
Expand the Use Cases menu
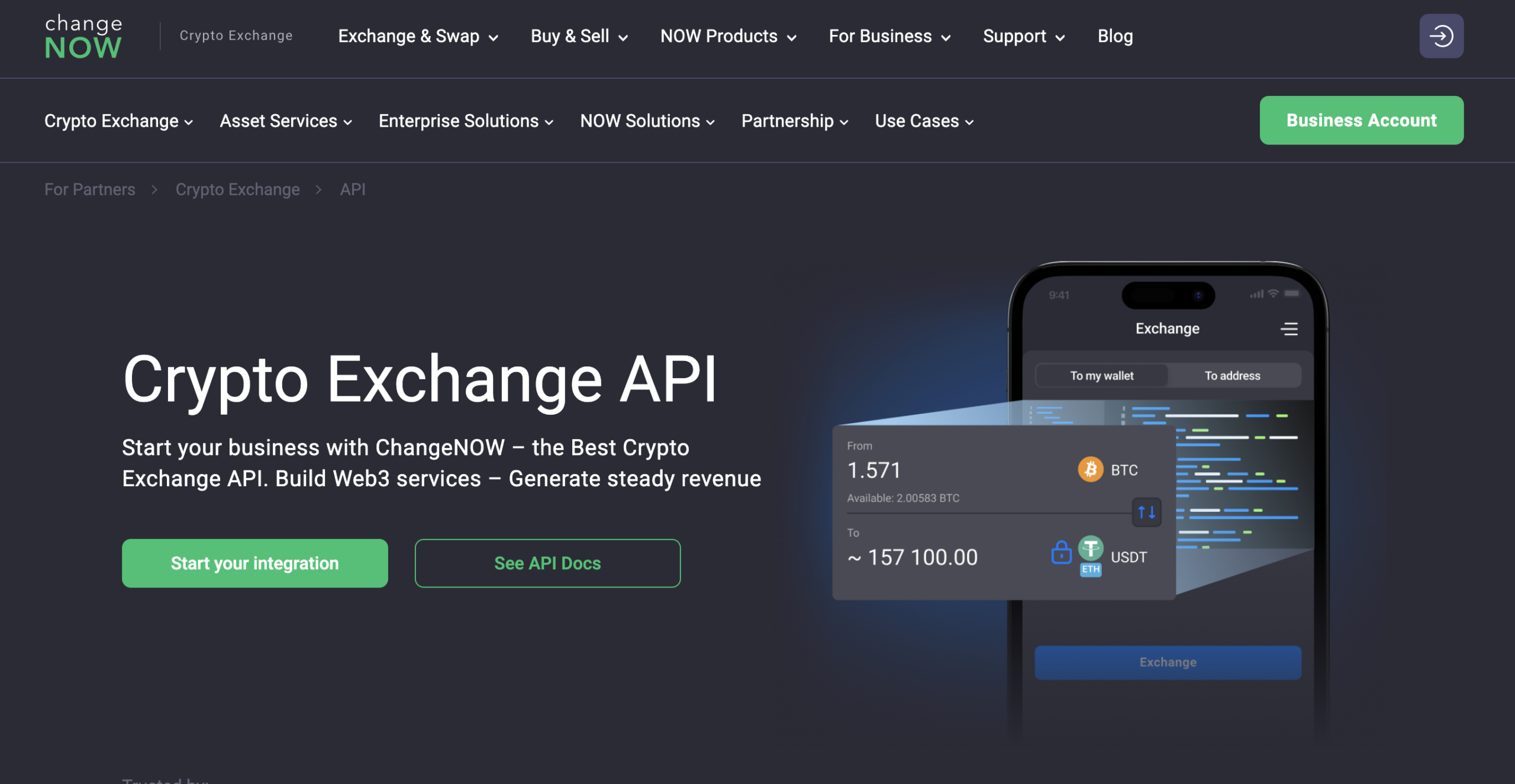click(924, 121)
